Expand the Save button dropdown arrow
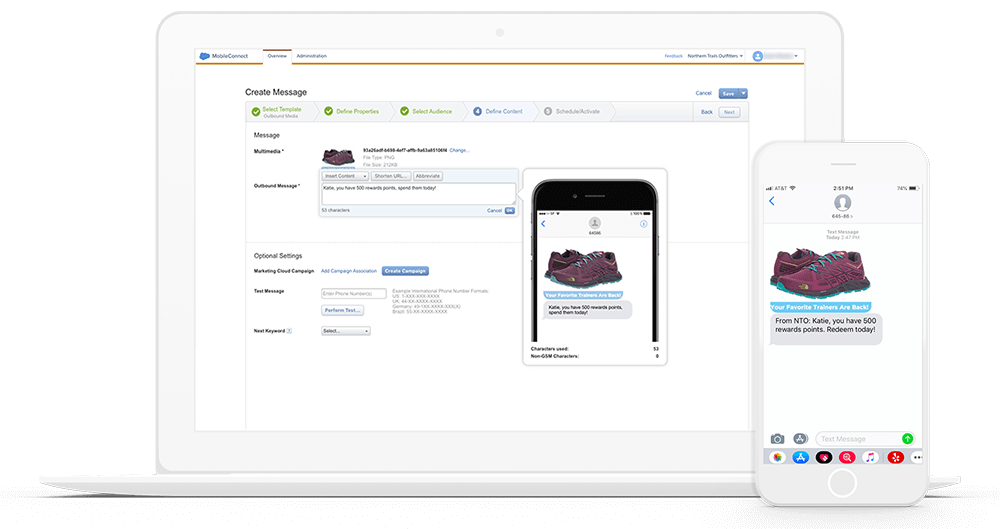Screen dimensions: 1000x529 744,93
